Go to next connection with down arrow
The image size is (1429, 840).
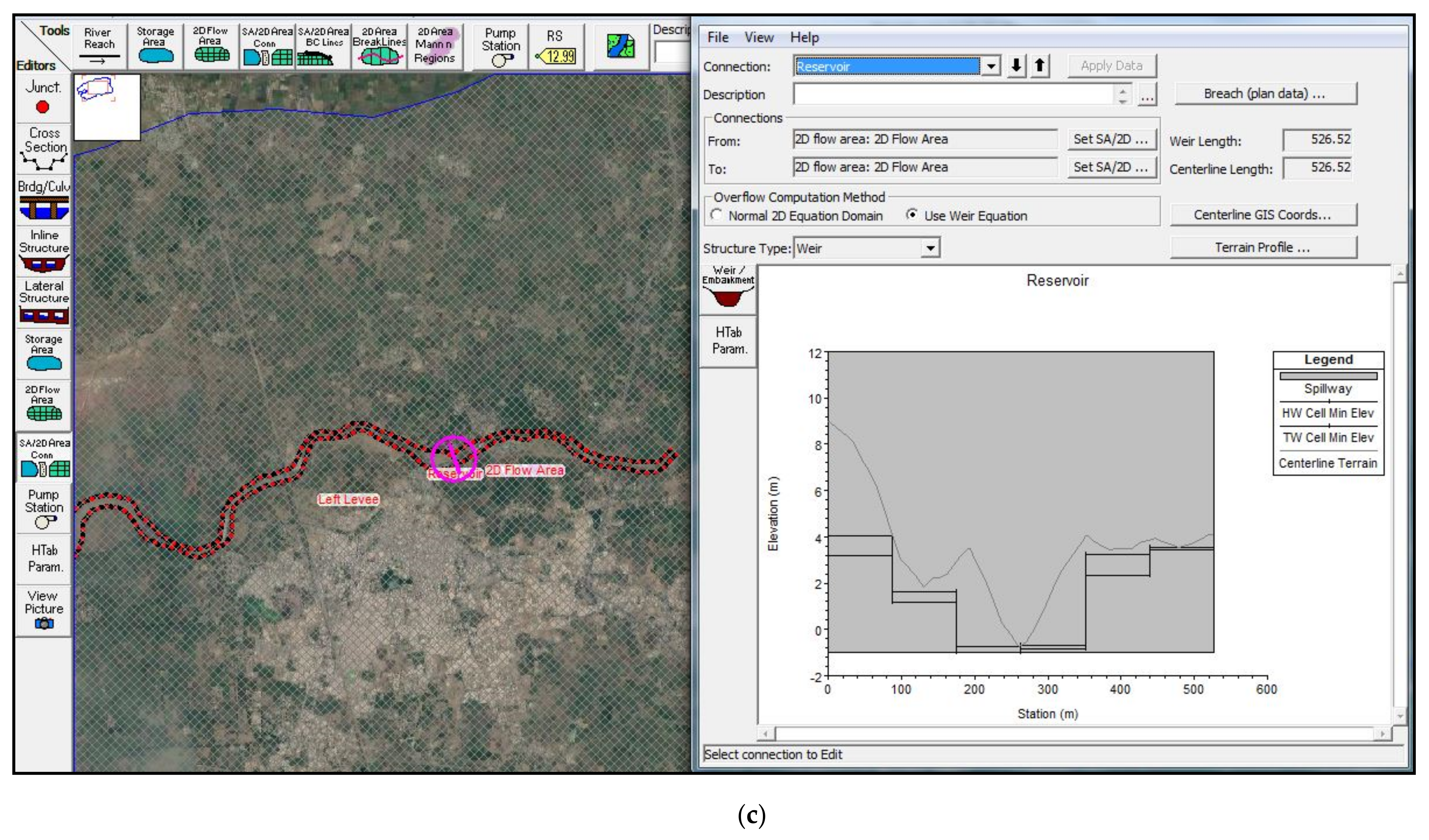click(1017, 66)
